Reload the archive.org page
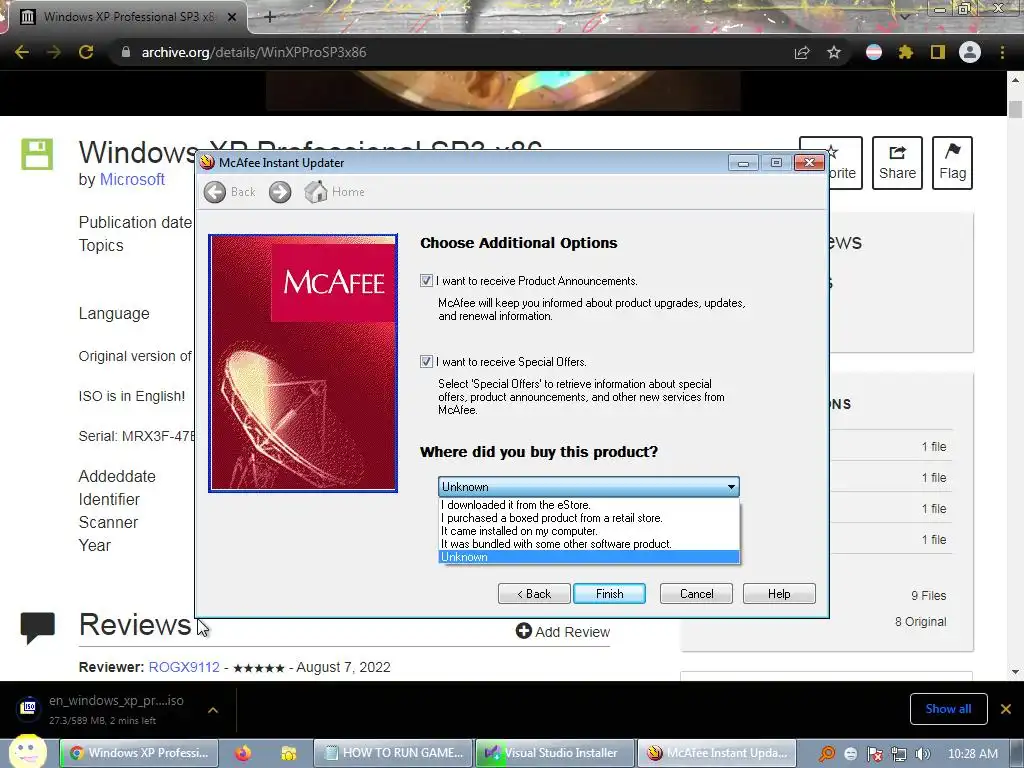Viewport: 1024px width, 768px height. (x=86, y=52)
